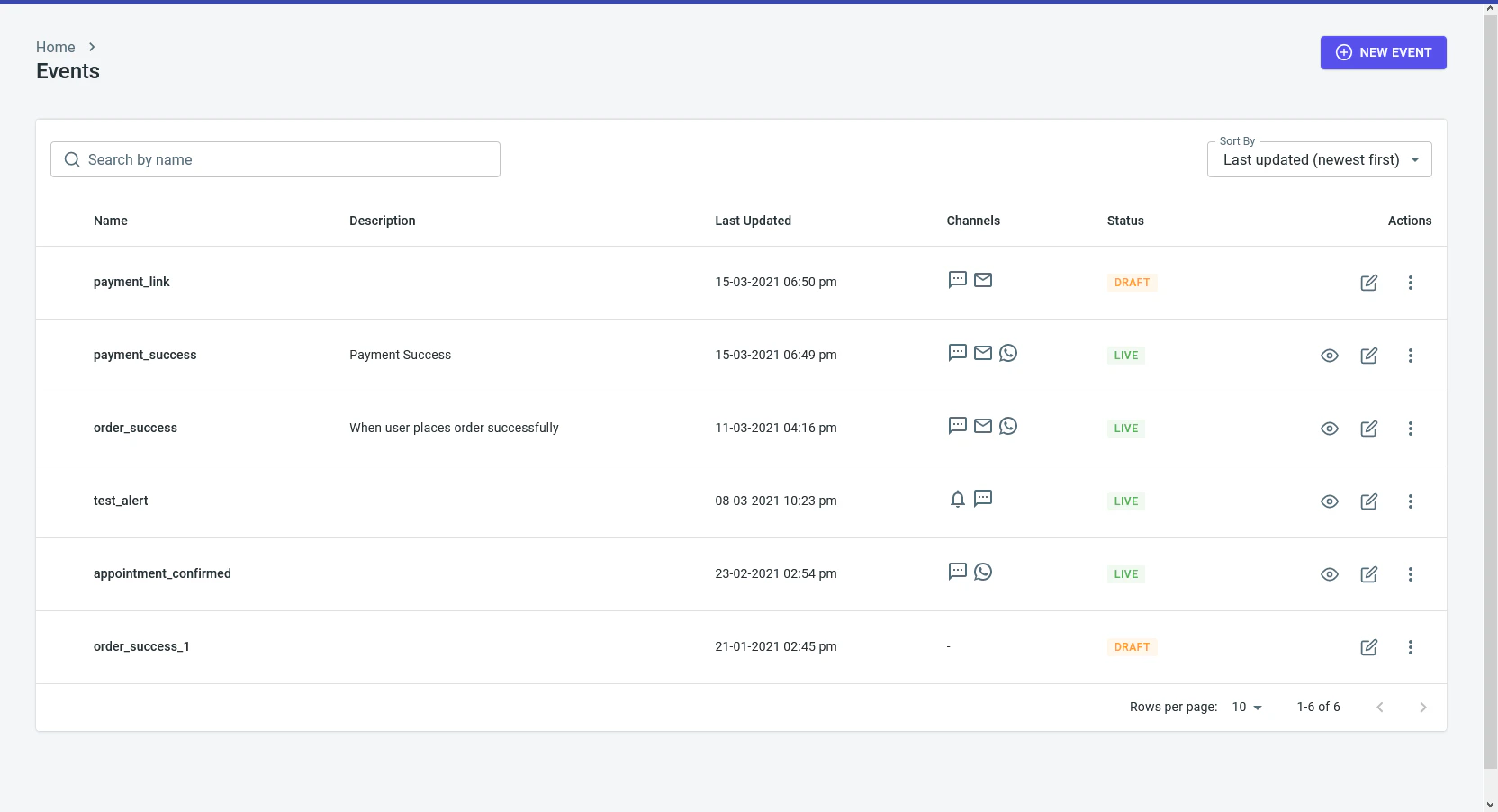Screen dimensions: 1498x812
Task: Click the WhatsApp channel icon for payment_success
Action: pos(1008,353)
